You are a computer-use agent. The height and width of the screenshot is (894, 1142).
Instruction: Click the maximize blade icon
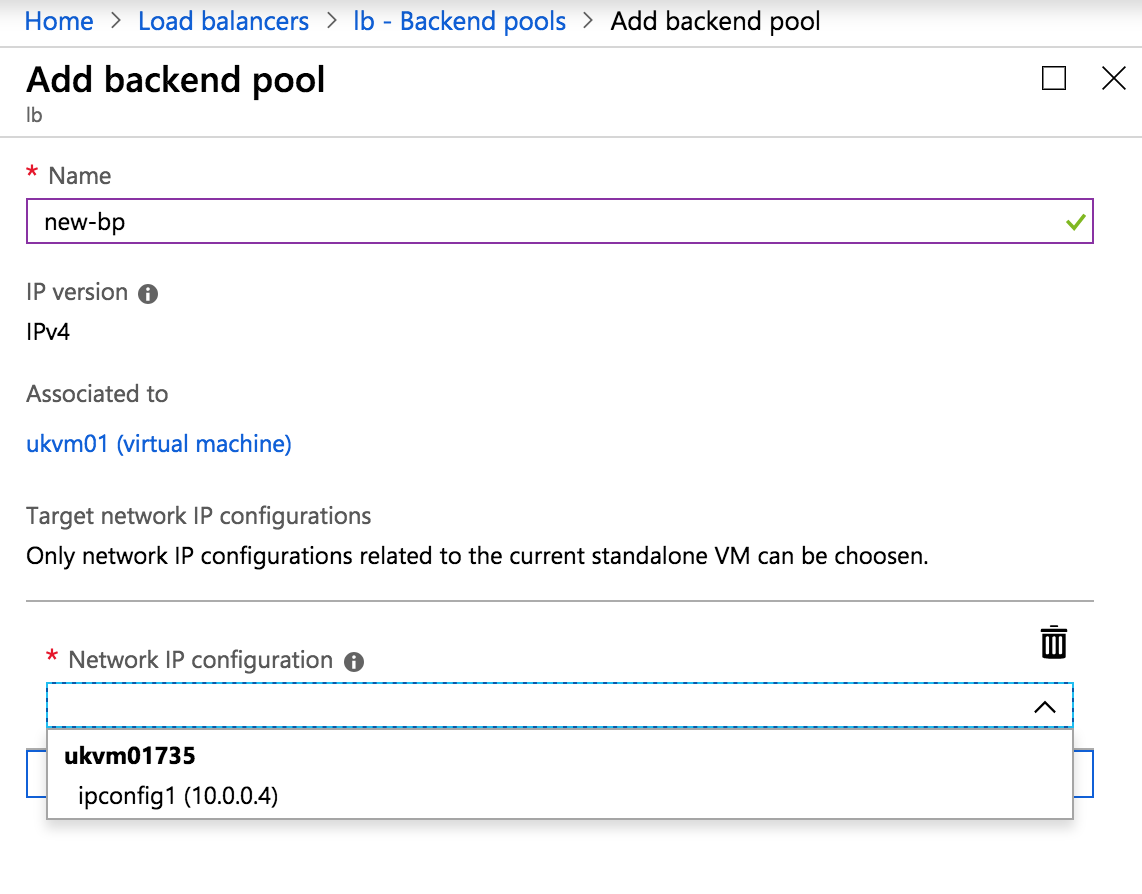(1053, 78)
